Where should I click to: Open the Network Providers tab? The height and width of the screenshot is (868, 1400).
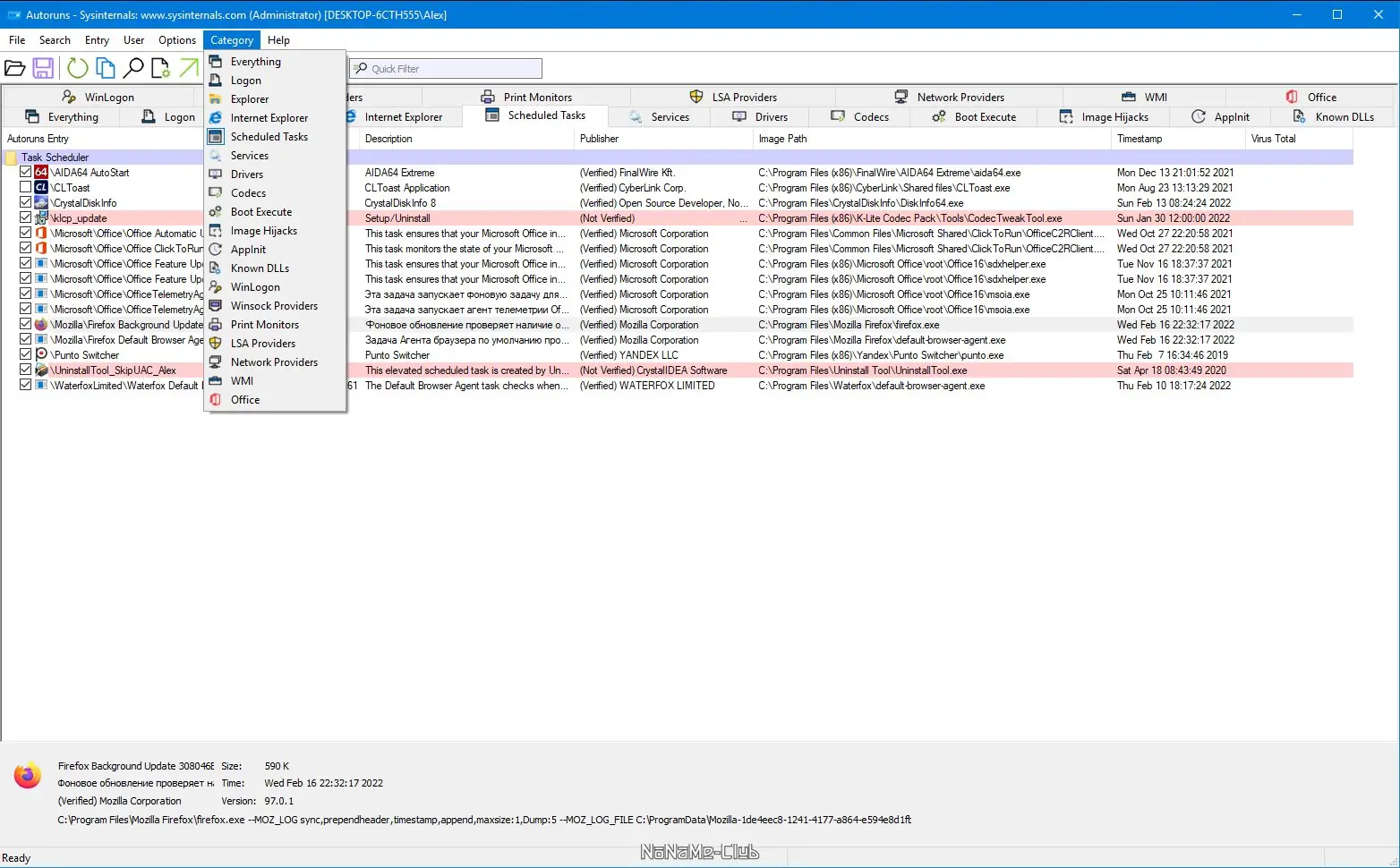click(950, 98)
